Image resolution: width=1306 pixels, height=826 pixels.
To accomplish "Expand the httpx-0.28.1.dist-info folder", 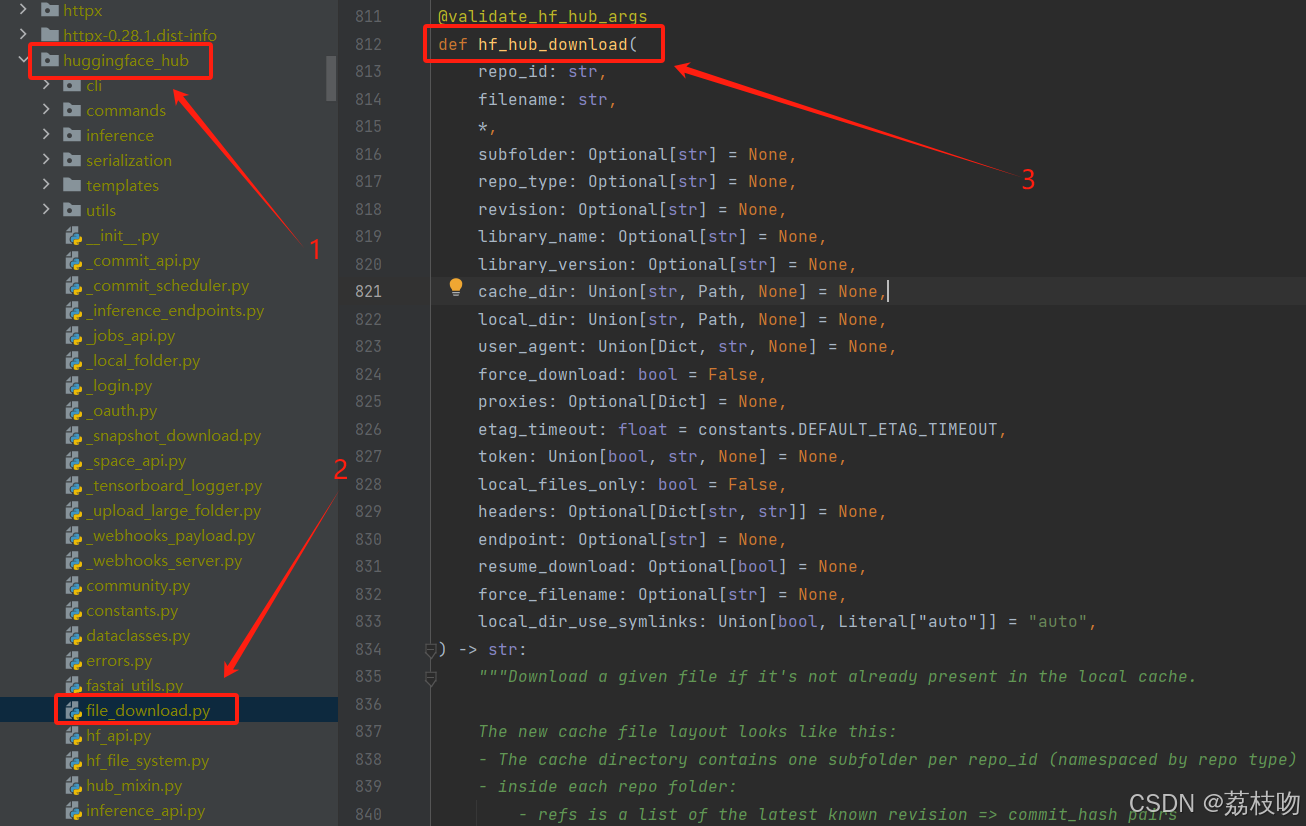I will pos(24,35).
